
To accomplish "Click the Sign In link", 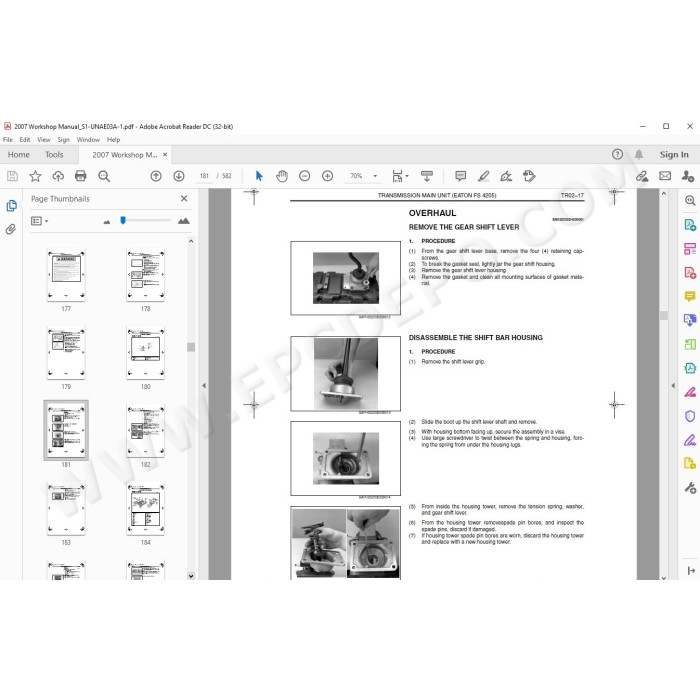I will 674,154.
